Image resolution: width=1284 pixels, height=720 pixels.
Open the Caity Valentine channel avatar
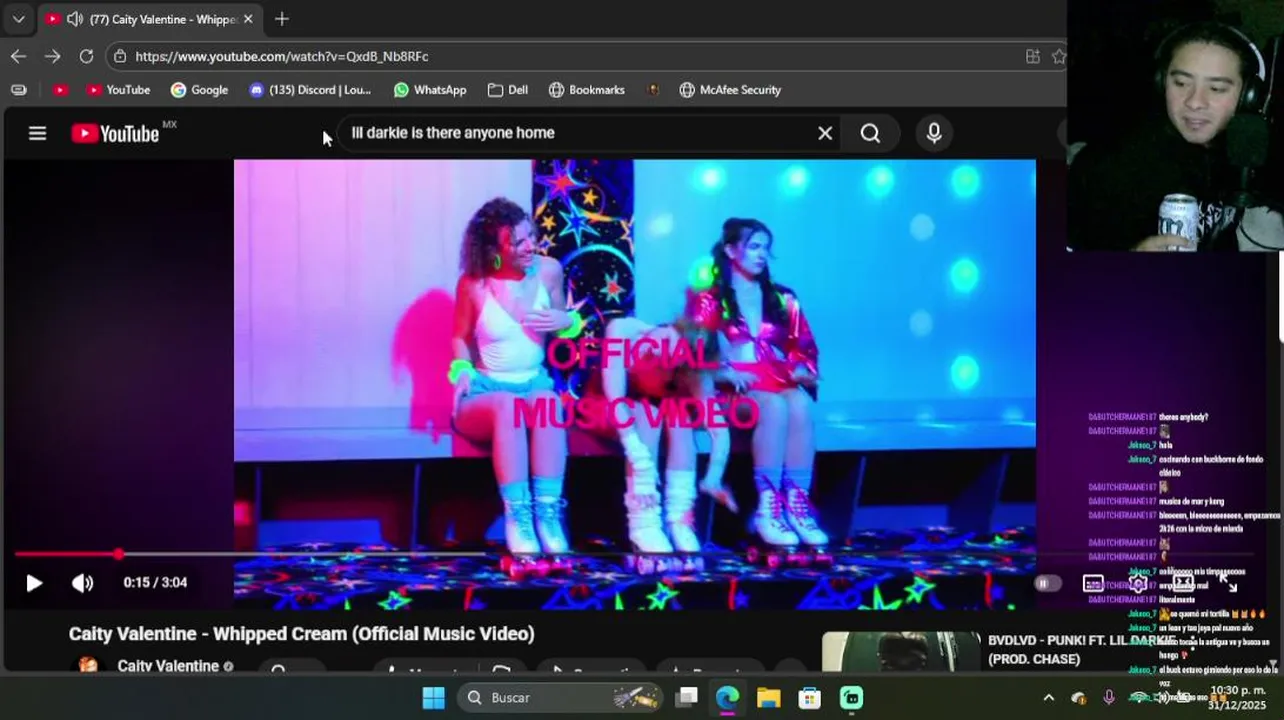[x=87, y=666]
